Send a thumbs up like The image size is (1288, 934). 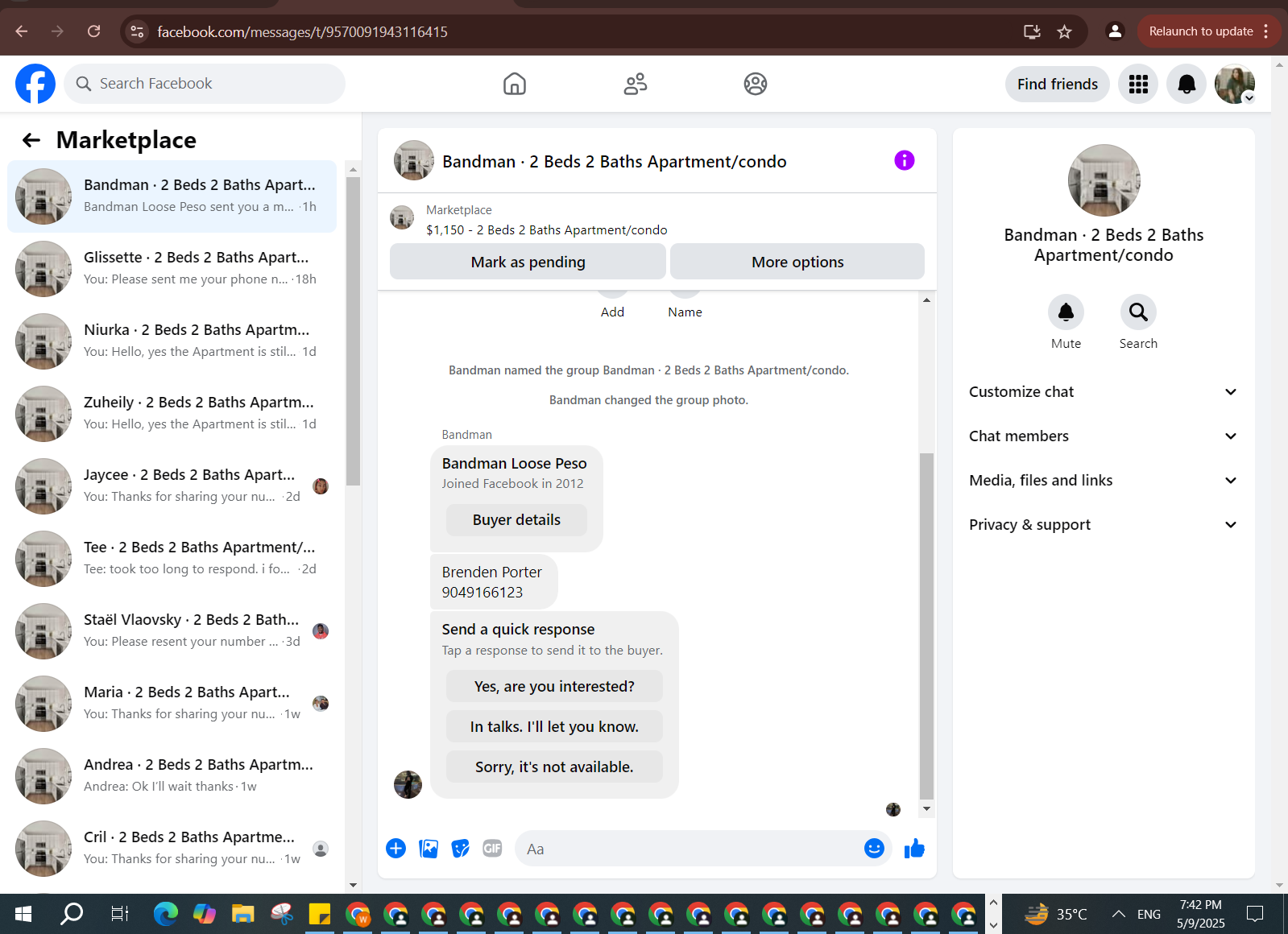(x=914, y=848)
